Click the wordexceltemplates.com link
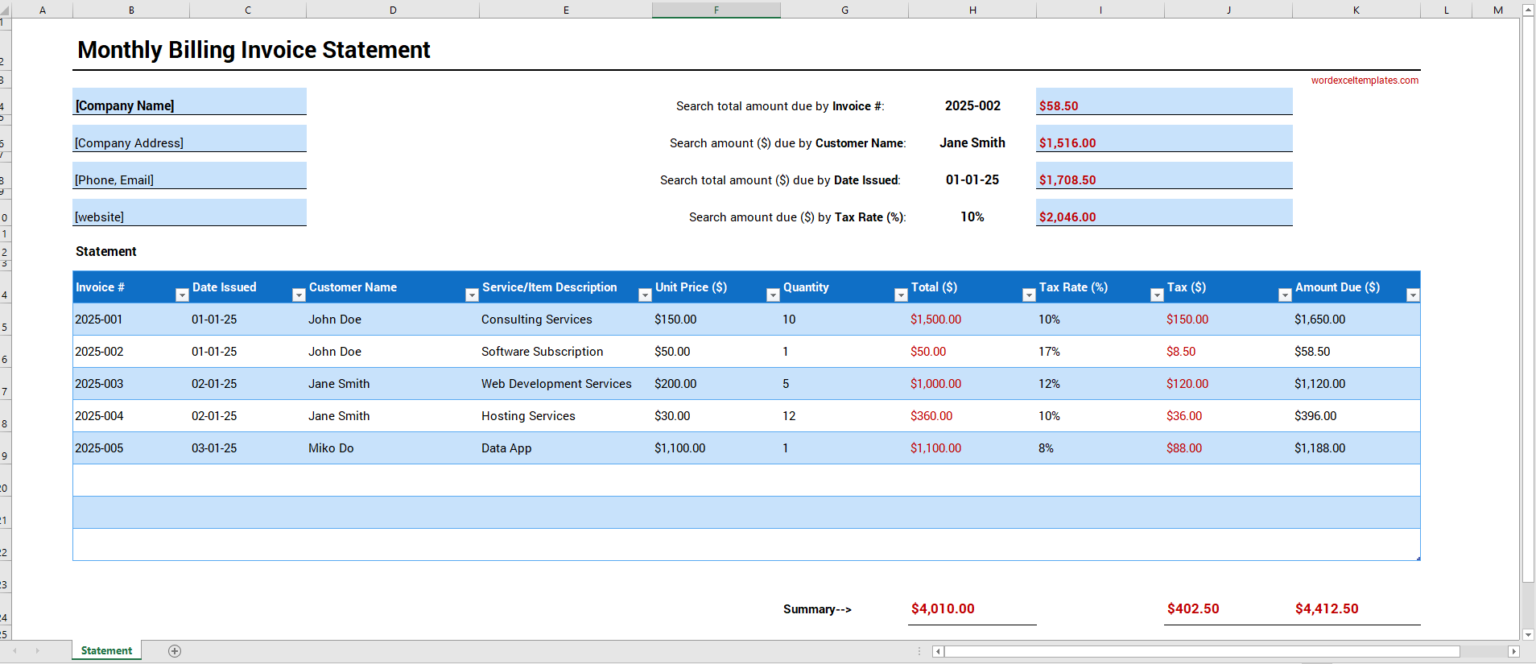This screenshot has height=664, width=1536. click(x=1364, y=80)
